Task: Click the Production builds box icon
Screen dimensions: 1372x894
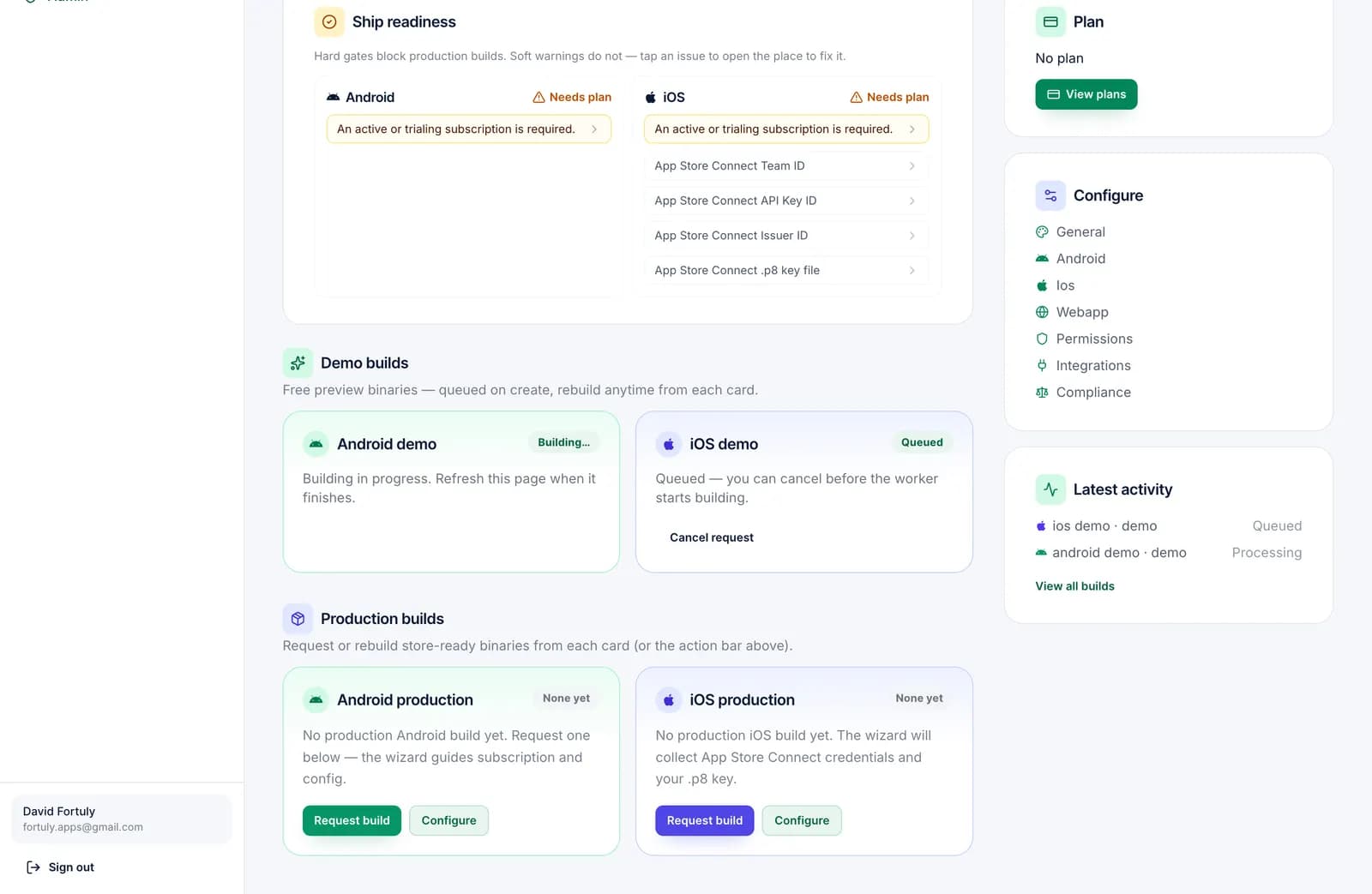Action: pyautogui.click(x=298, y=619)
